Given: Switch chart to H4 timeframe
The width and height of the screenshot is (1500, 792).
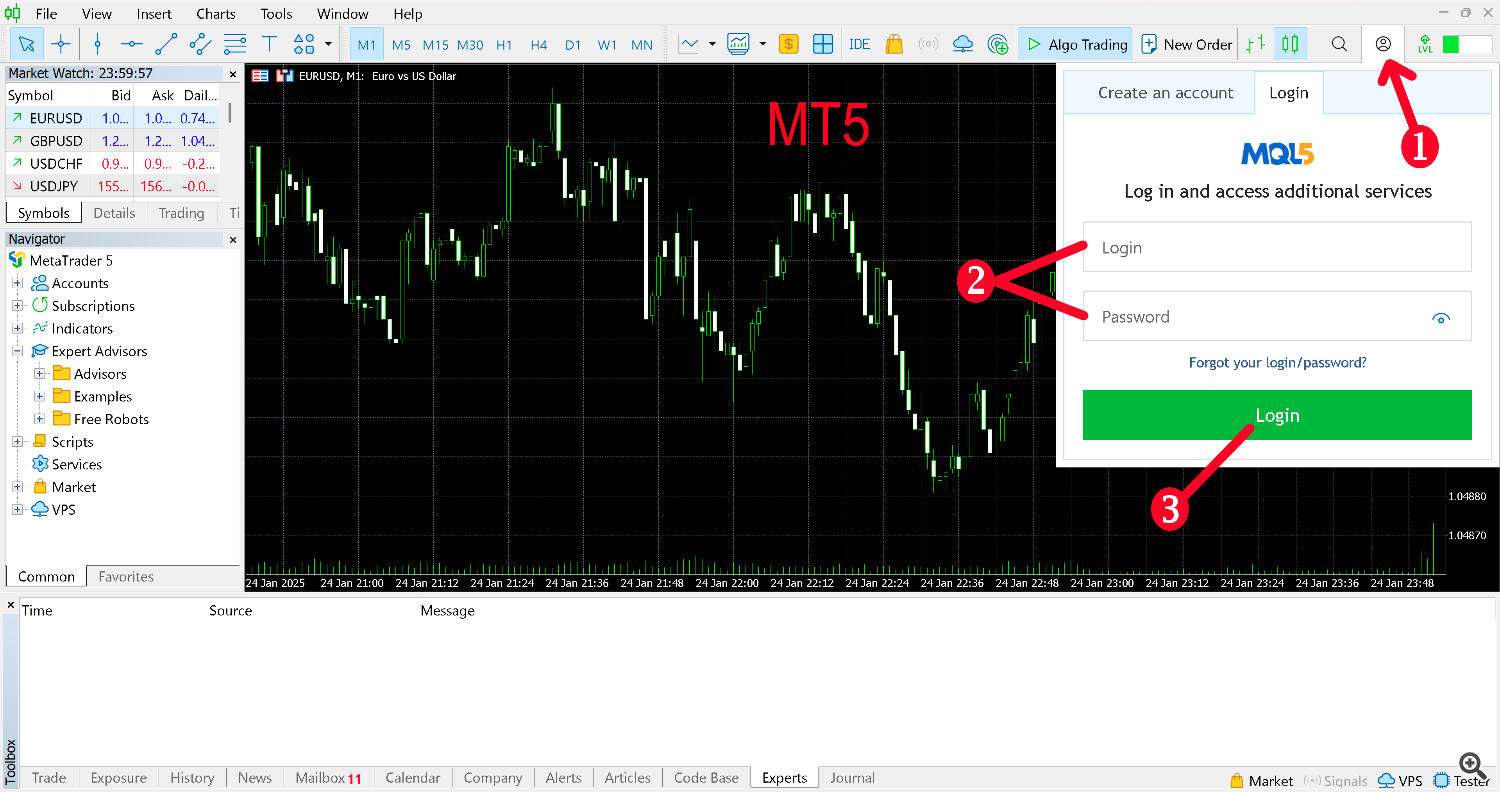Looking at the screenshot, I should point(539,45).
